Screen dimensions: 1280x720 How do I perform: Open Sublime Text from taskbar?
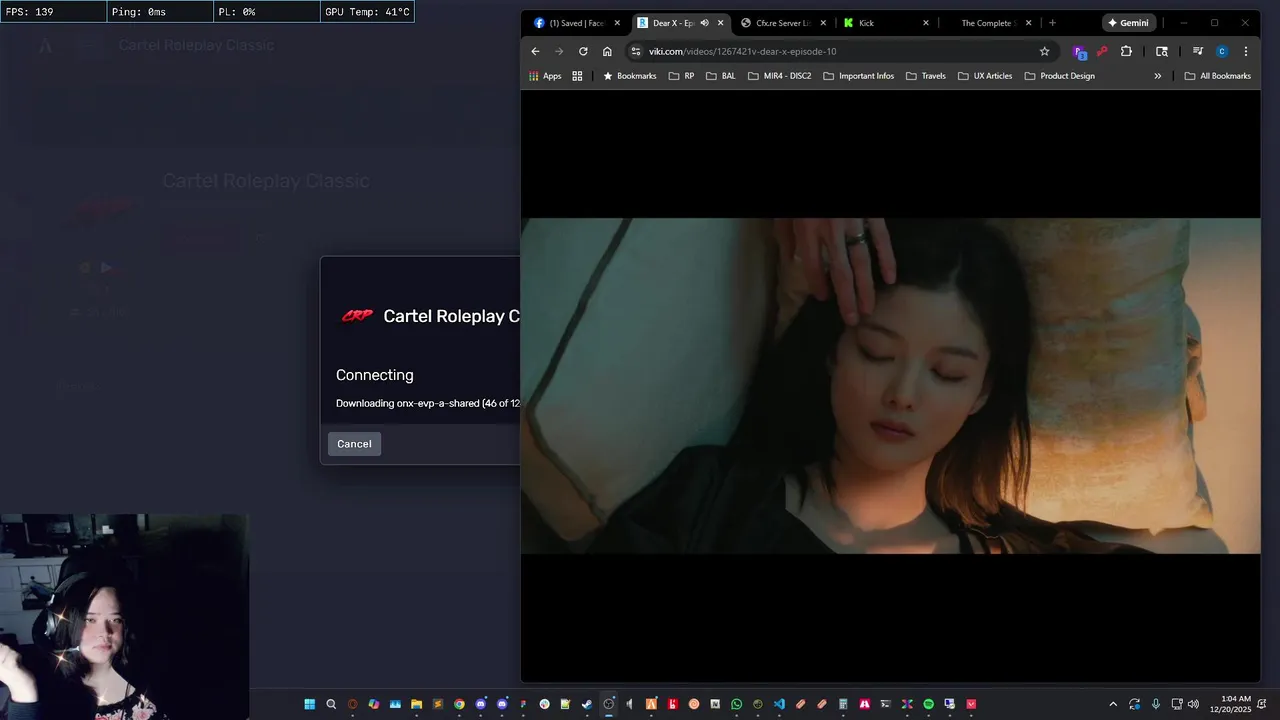pyautogui.click(x=438, y=704)
